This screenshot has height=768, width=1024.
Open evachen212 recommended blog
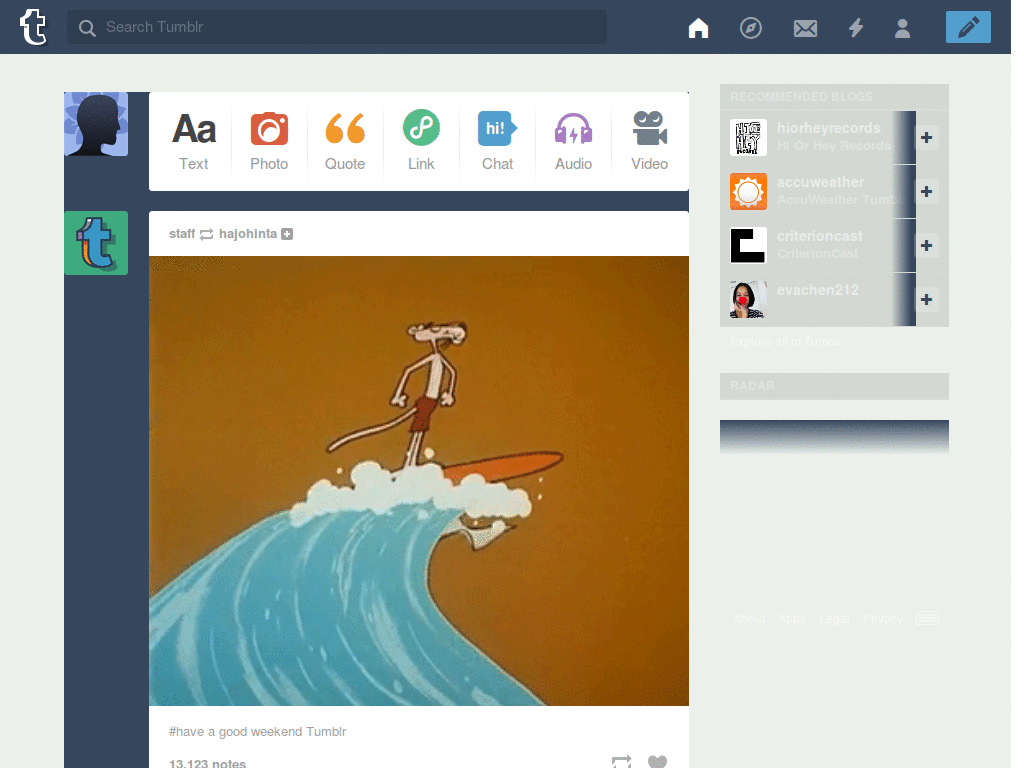pos(818,290)
